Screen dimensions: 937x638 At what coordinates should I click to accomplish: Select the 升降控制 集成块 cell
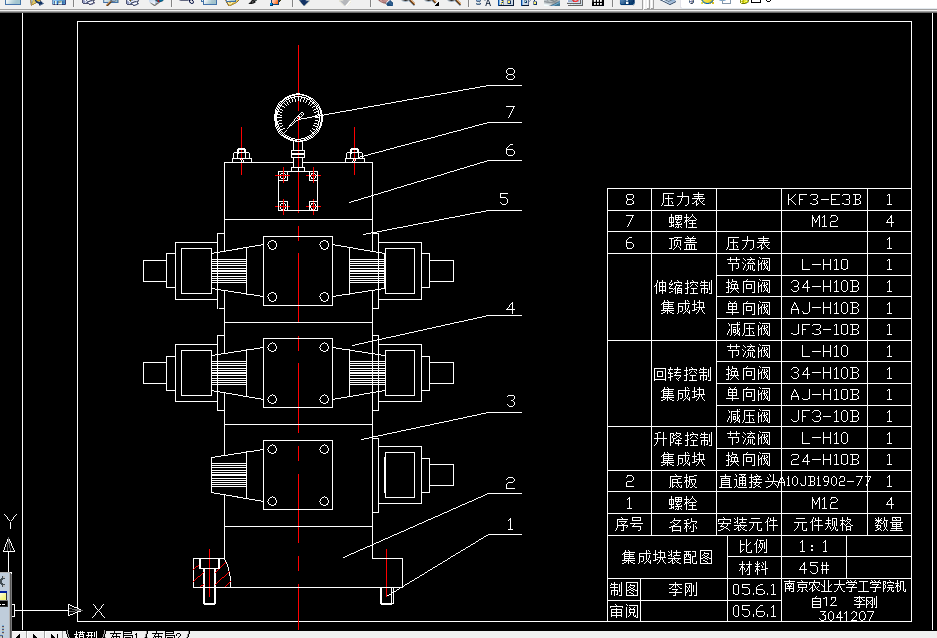tap(683, 449)
